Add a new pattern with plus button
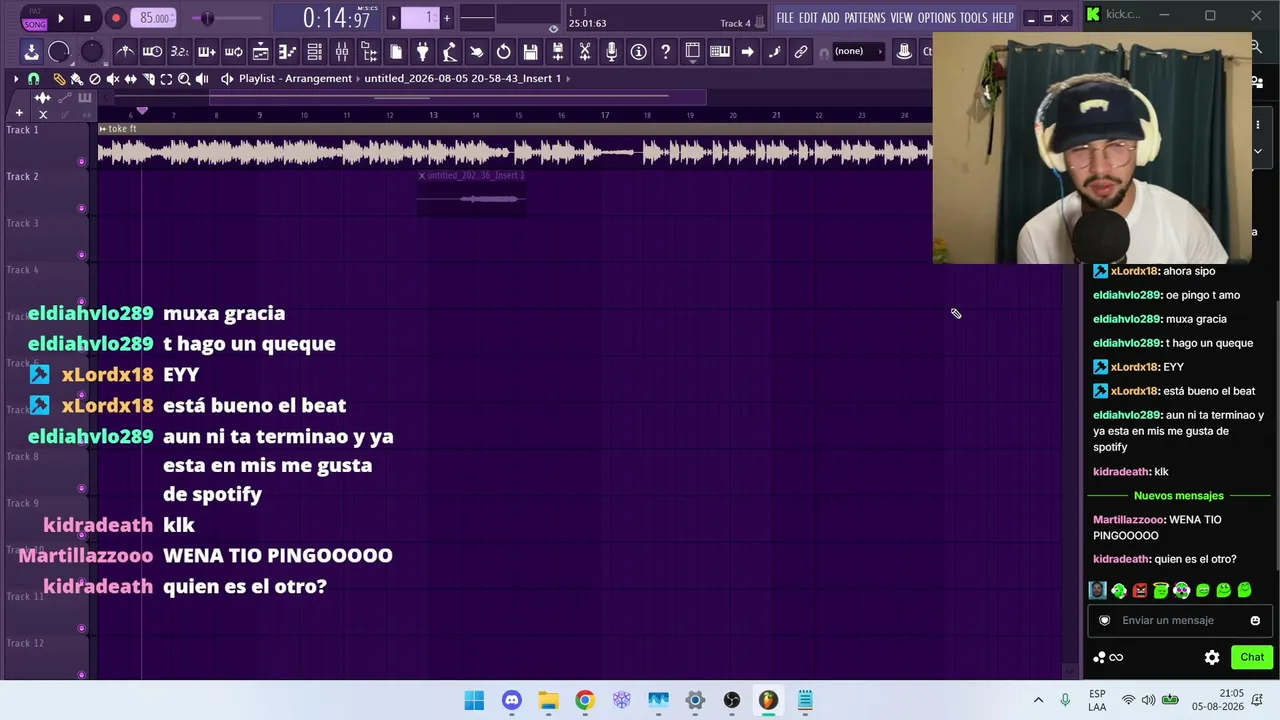Image resolution: width=1280 pixels, height=720 pixels. point(447,17)
